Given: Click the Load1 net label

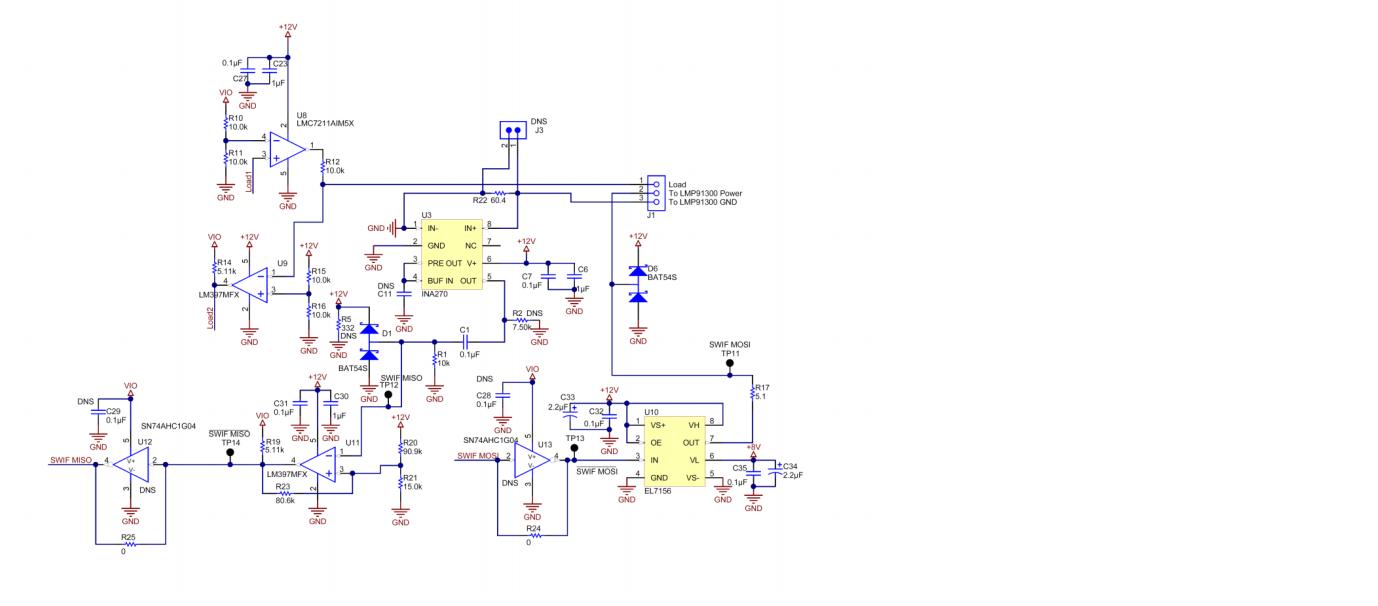Looking at the screenshot, I should [252, 179].
